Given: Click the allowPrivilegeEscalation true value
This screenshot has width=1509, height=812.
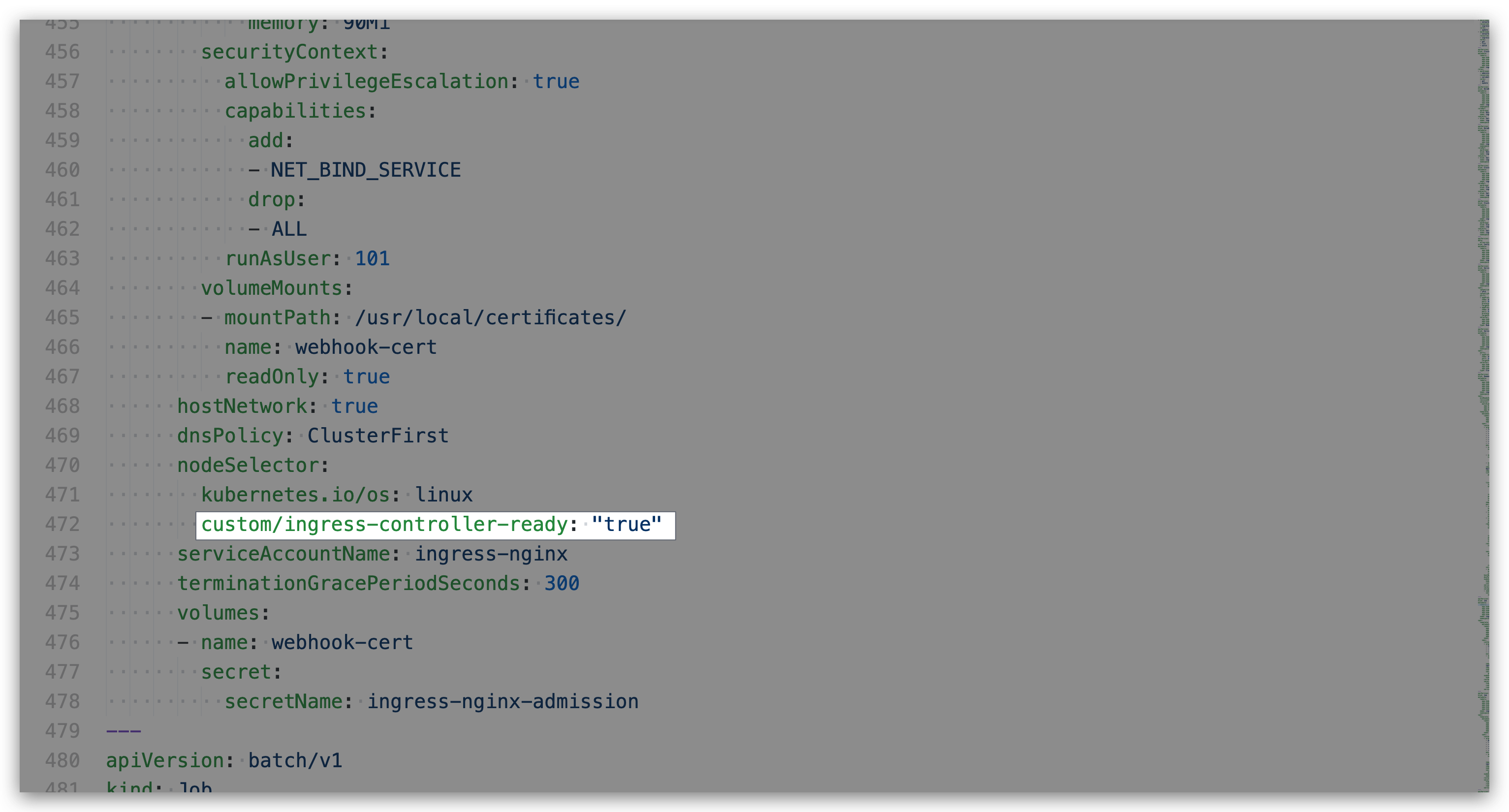Looking at the screenshot, I should coord(555,81).
